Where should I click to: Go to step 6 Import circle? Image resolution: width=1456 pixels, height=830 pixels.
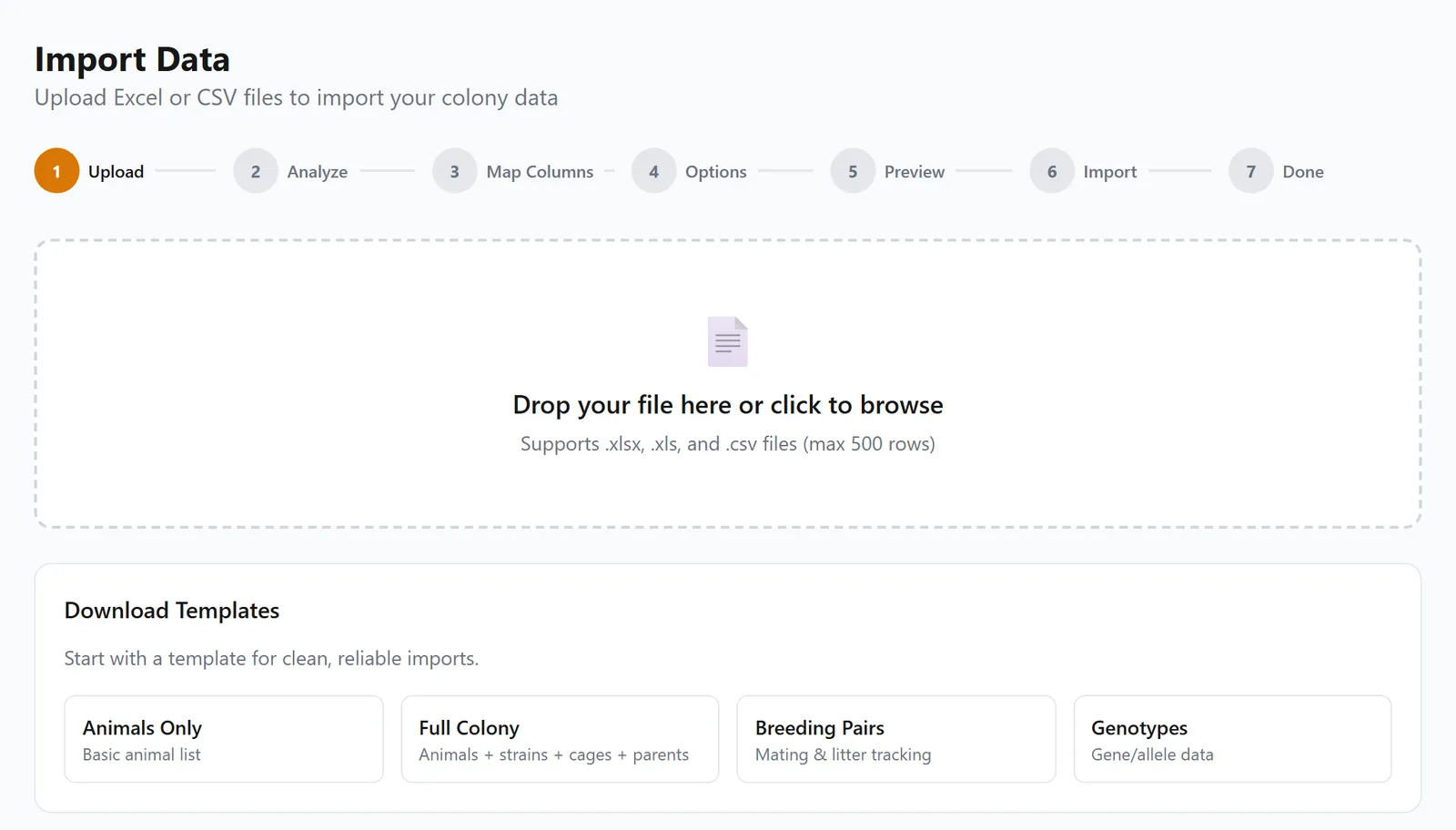(x=1052, y=171)
